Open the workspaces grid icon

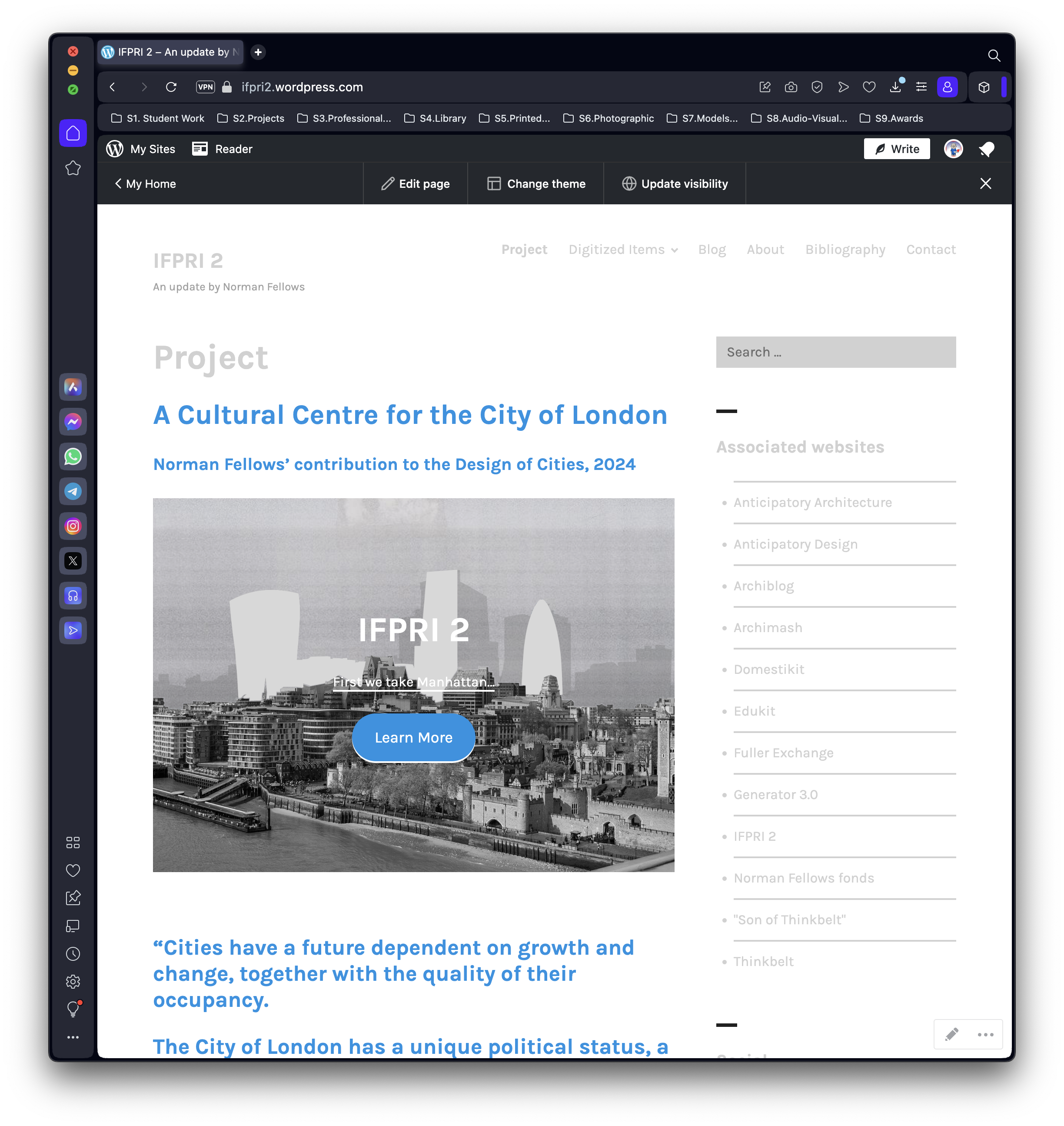(x=73, y=843)
